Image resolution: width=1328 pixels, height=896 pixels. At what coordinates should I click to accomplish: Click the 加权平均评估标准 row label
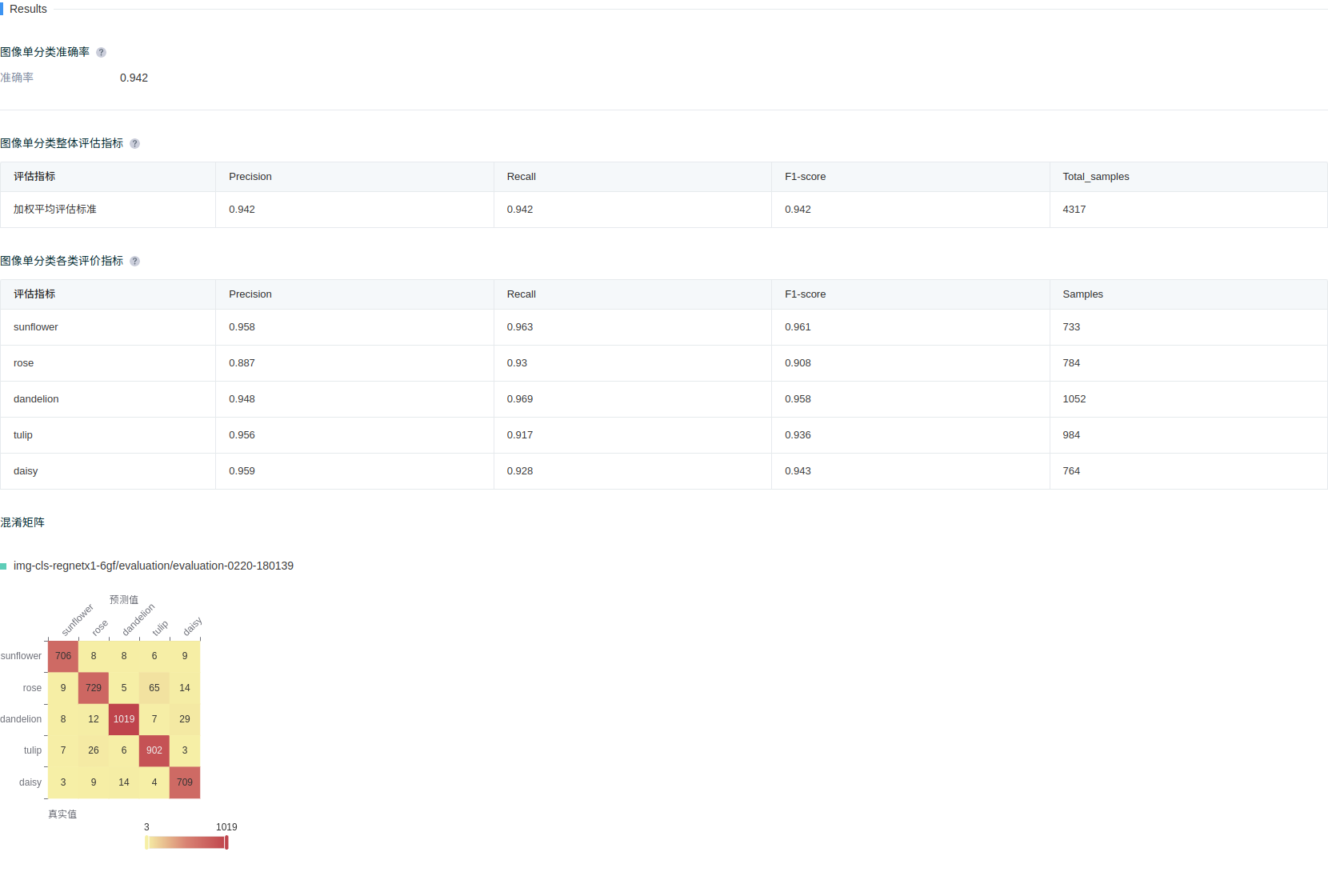pos(55,210)
